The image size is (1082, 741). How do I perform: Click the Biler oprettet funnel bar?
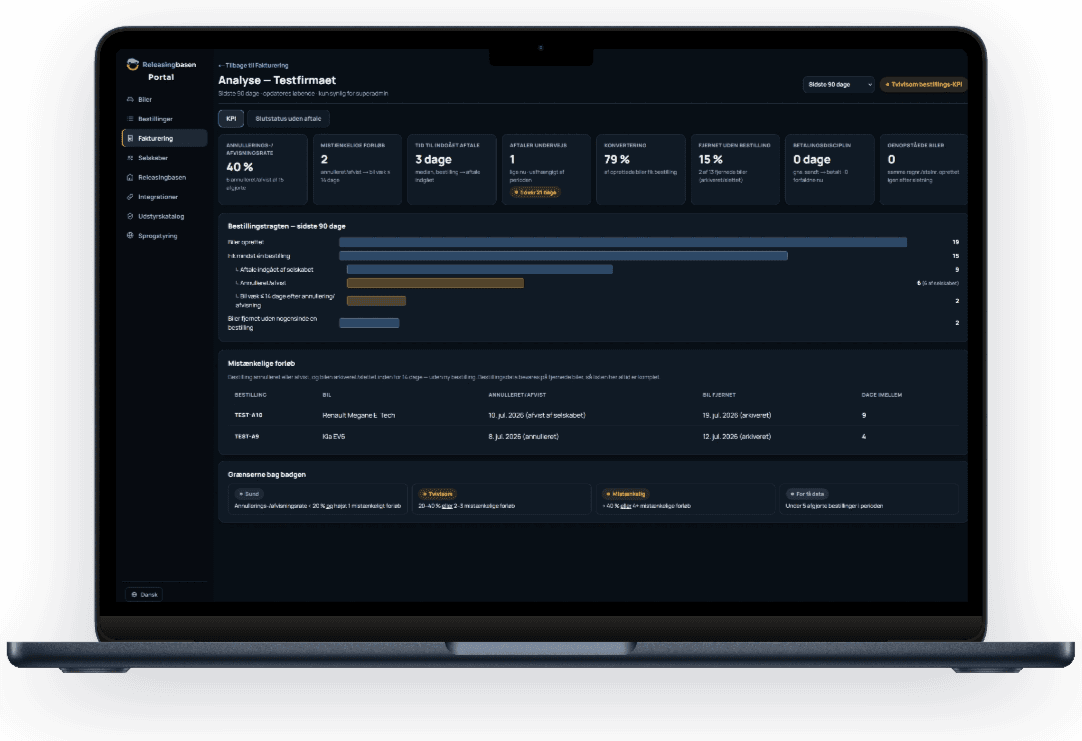click(622, 242)
